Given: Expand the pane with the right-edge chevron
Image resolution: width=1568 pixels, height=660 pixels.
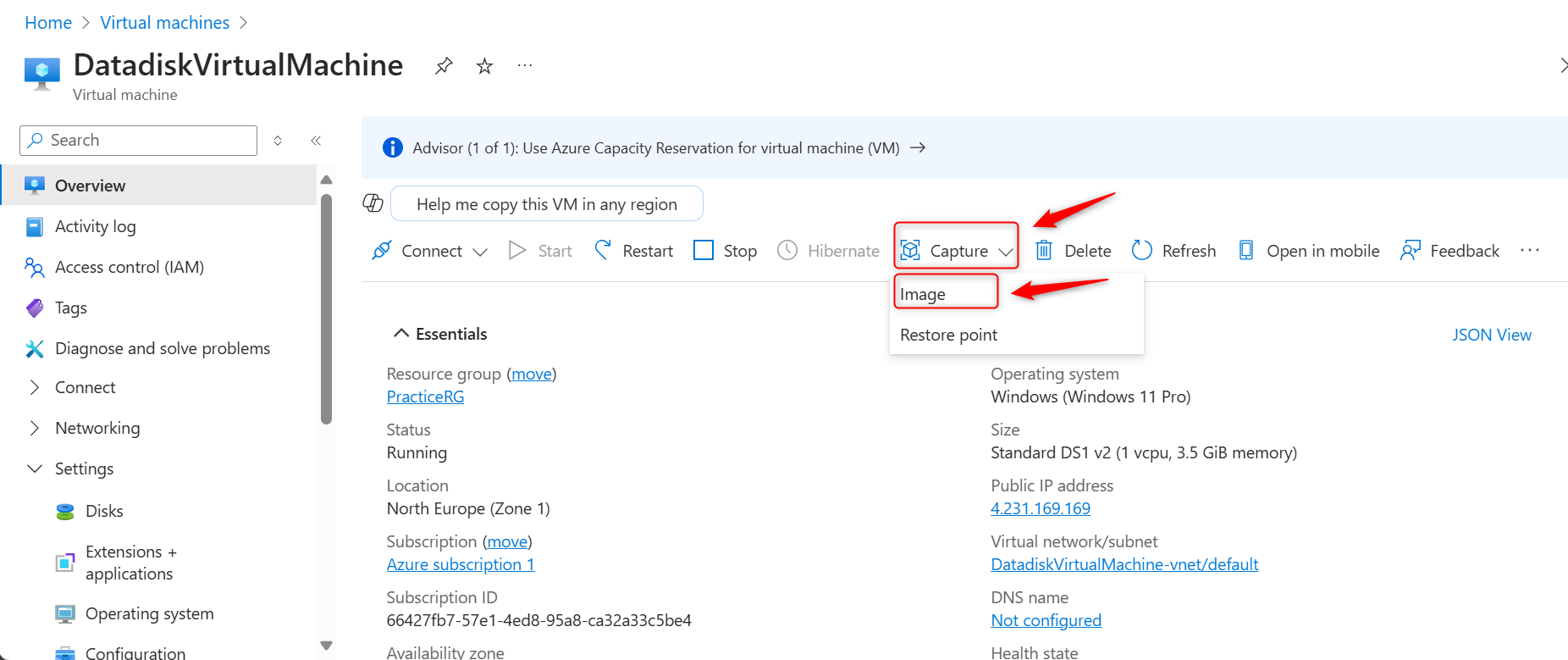Looking at the screenshot, I should click(1563, 65).
